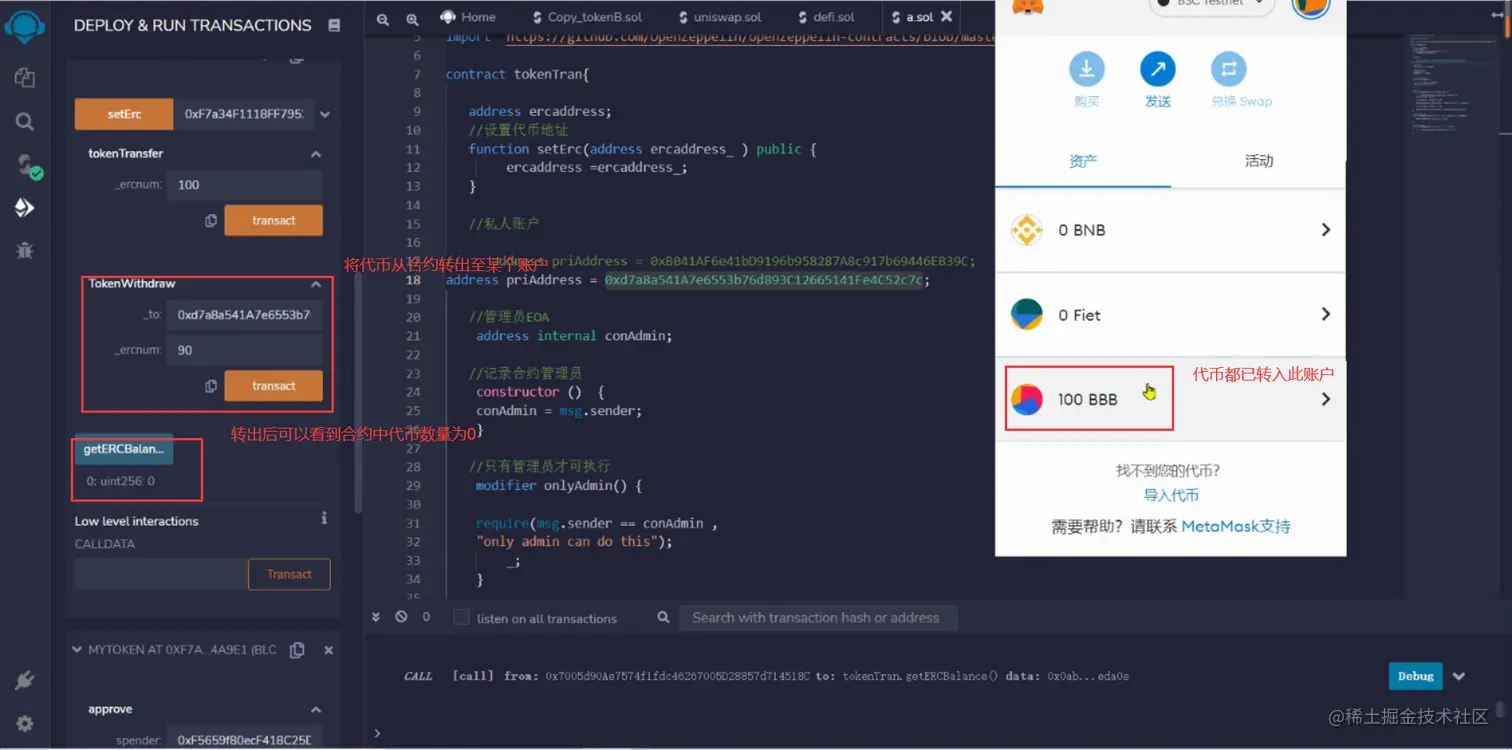This screenshot has height=750, width=1512.
Task: Expand the call log details arrow
Action: pyautogui.click(x=1459, y=676)
